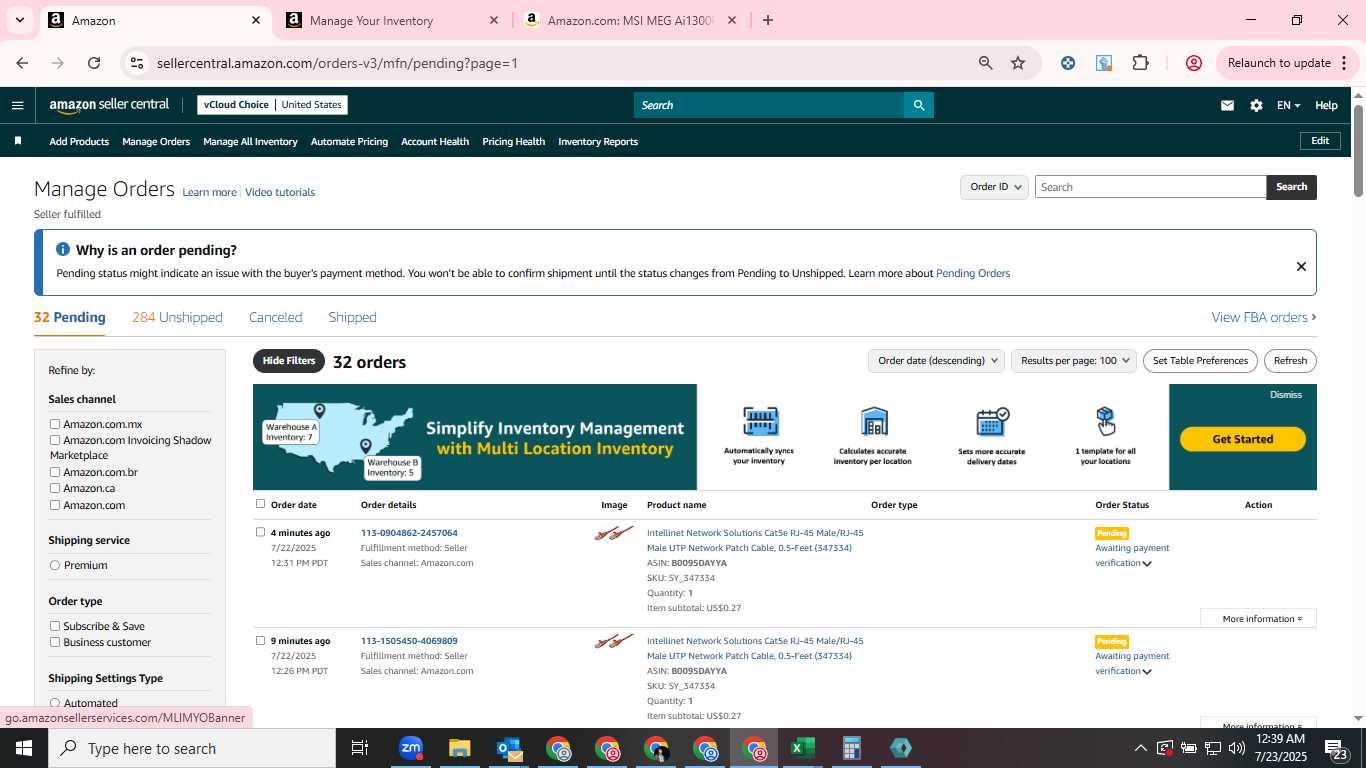Check the Business customer order type
1366x768 pixels.
click(55, 642)
